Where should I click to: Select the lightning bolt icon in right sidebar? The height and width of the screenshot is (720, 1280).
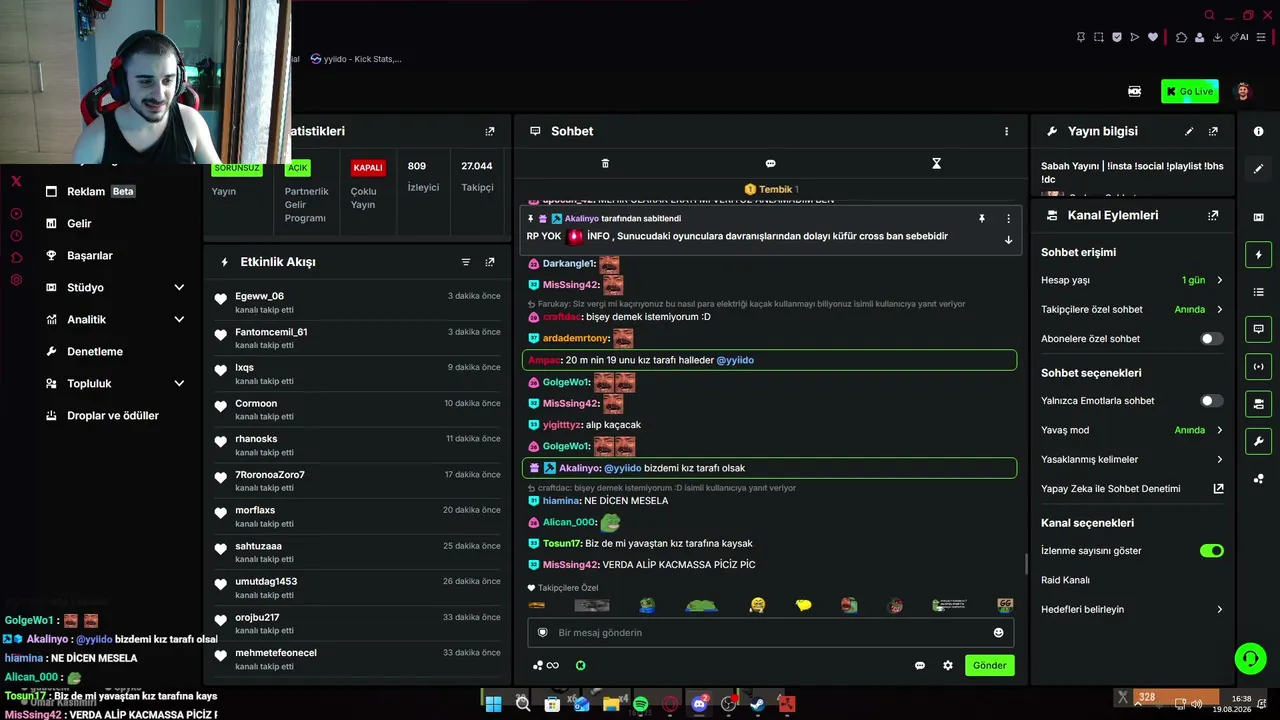(x=1258, y=255)
